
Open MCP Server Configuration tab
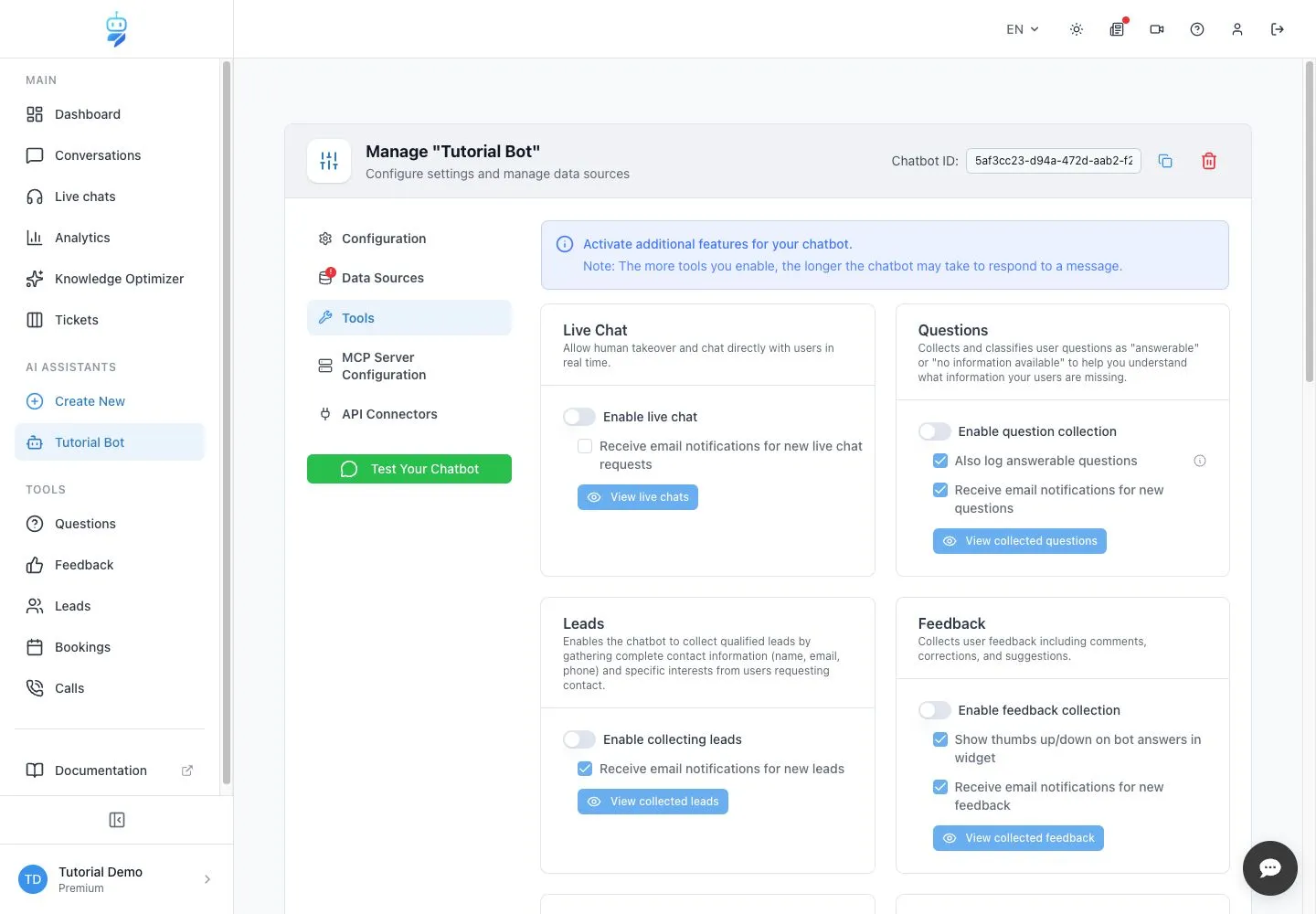[409, 366]
